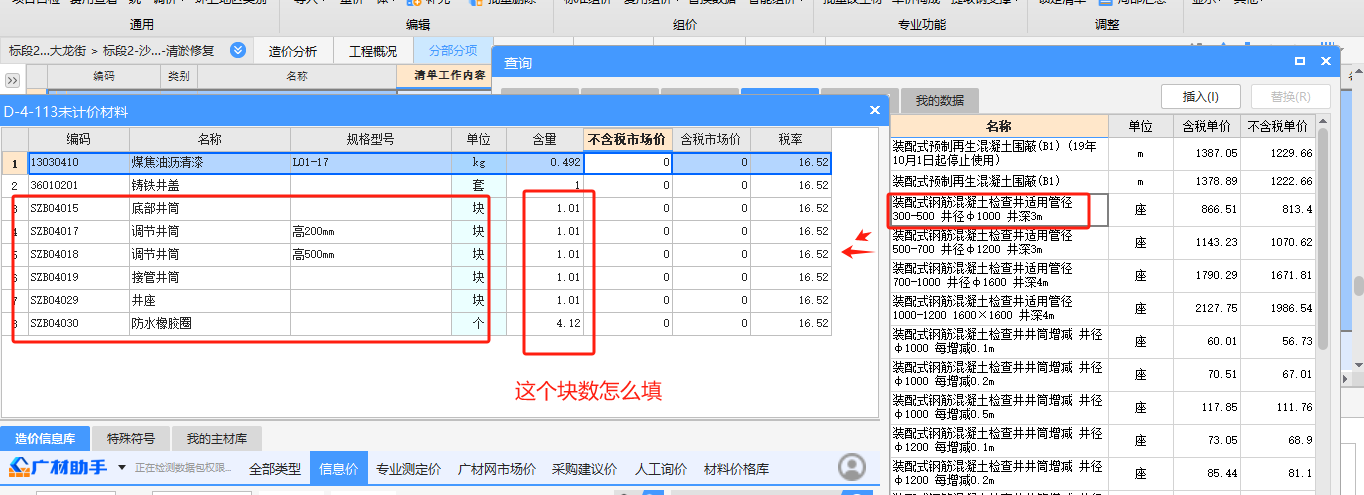This screenshot has height=495, width=1364.
Task: Select 井筒增减 Φ1000 每增减0.5m item
Action: [998, 408]
